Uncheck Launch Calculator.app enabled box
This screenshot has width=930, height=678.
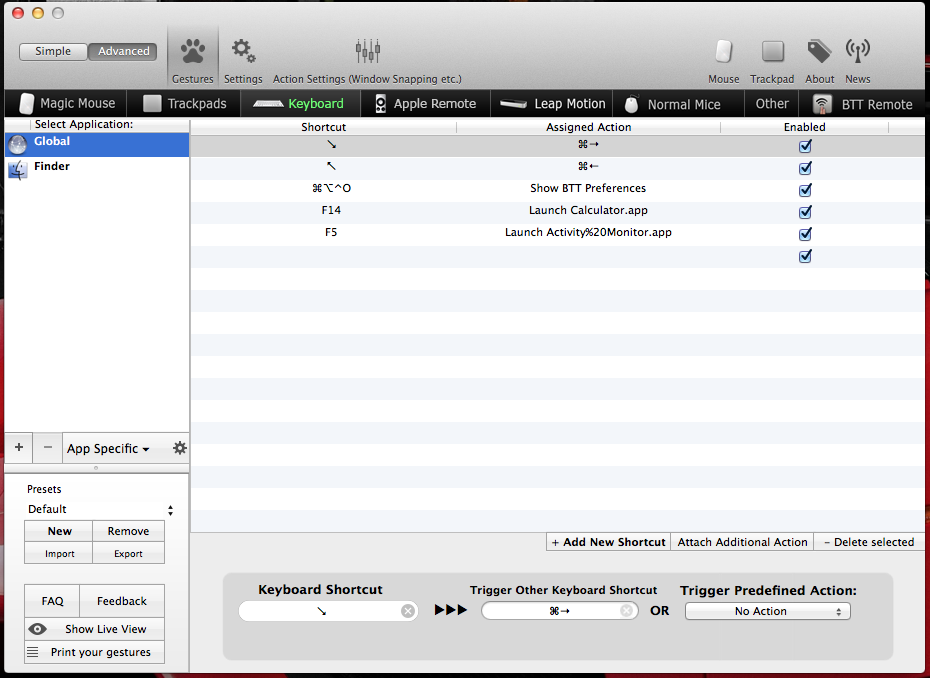805,212
